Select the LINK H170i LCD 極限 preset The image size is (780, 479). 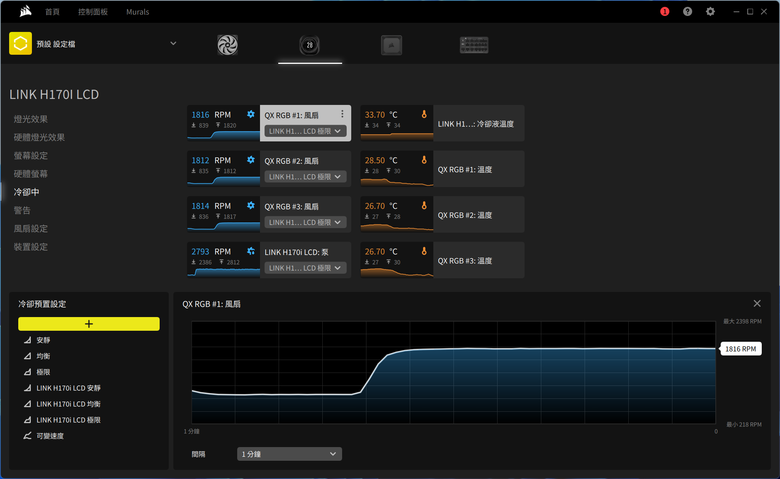68,420
